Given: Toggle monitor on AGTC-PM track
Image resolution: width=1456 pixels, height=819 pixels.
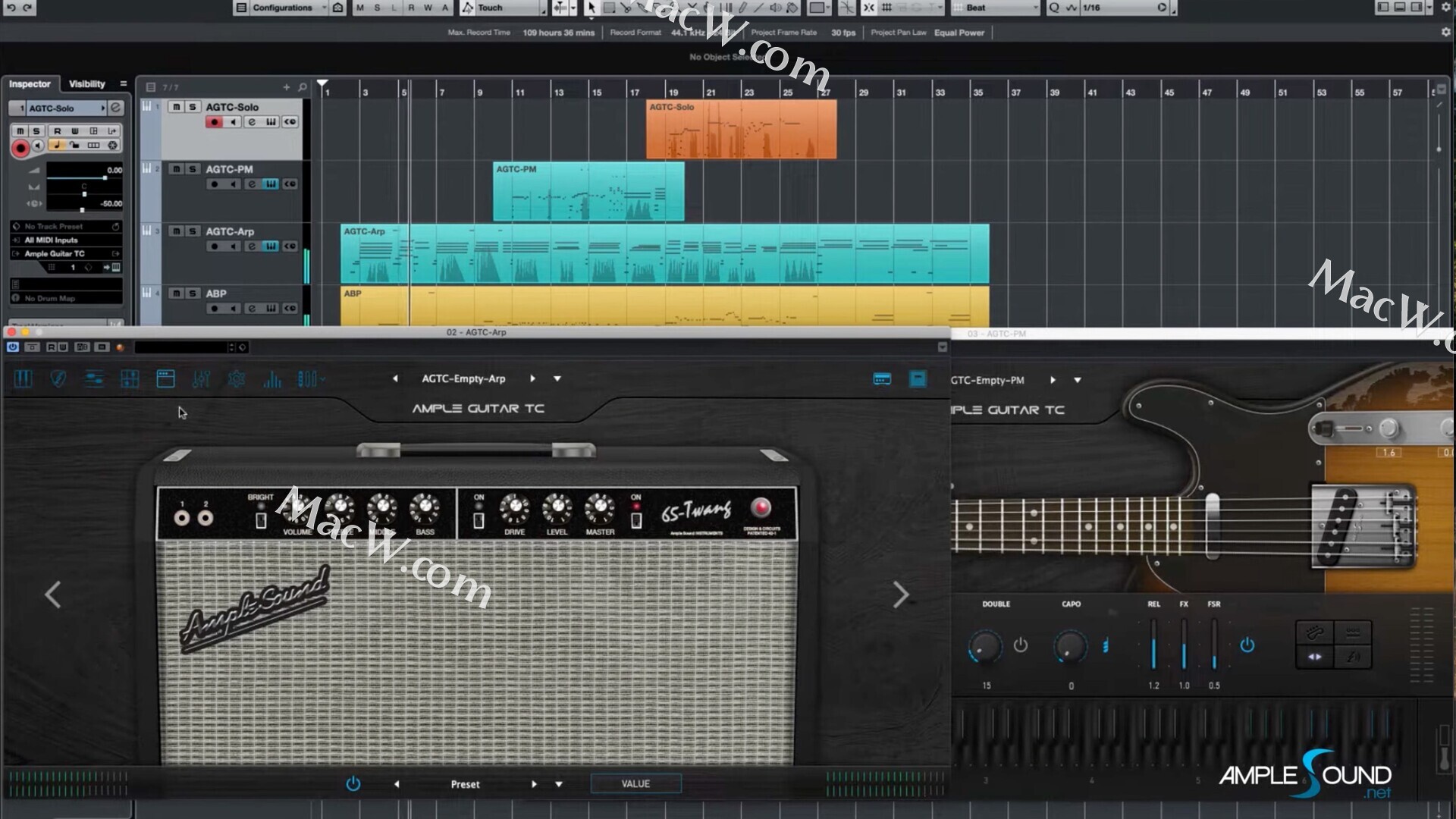Looking at the screenshot, I should [234, 184].
